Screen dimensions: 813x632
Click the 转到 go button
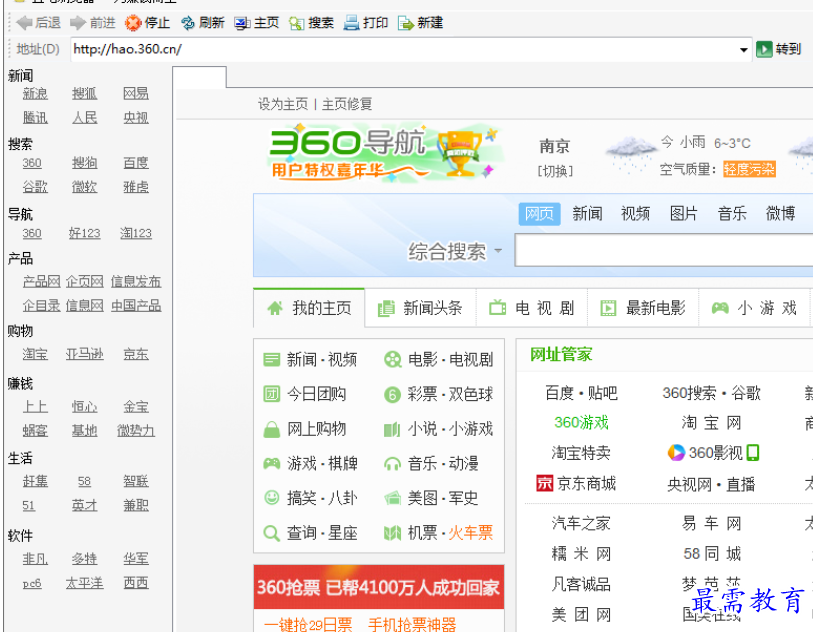tap(764, 49)
